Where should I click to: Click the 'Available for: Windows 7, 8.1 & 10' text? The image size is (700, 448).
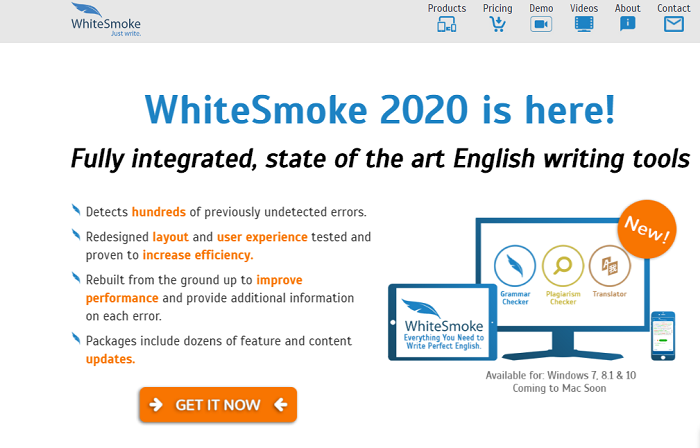point(561,375)
